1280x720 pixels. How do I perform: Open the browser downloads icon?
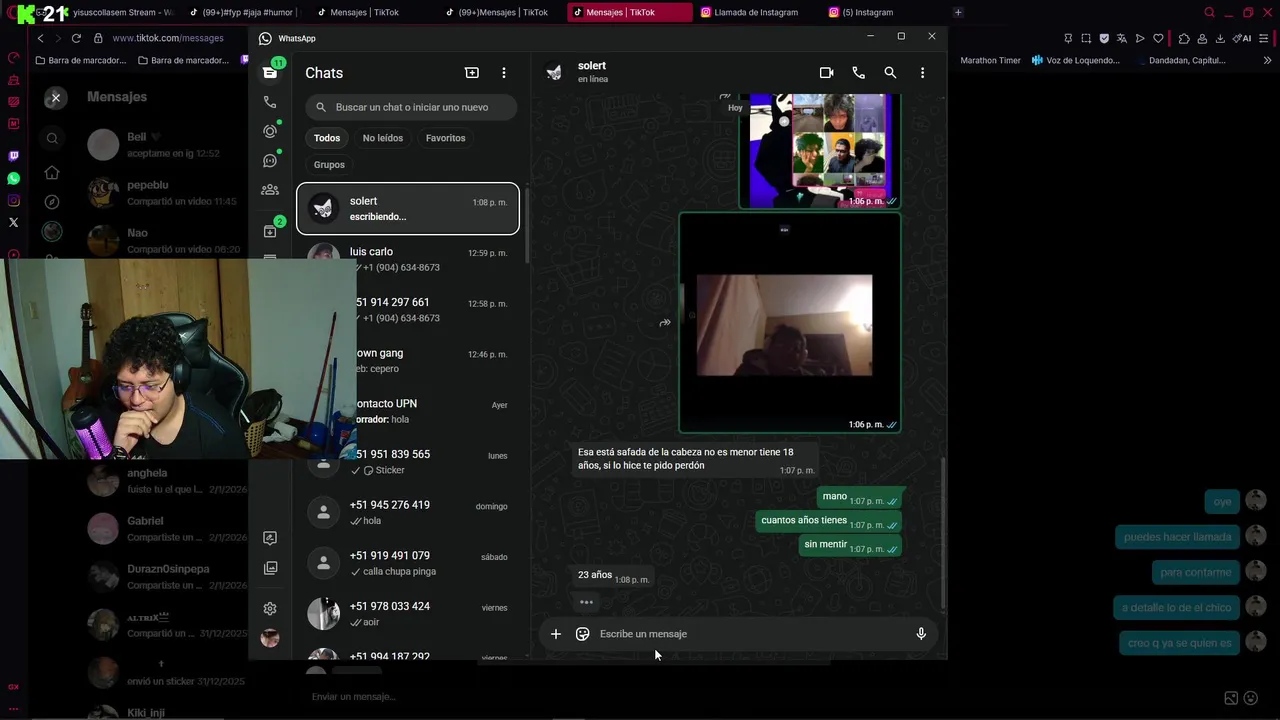(1220, 38)
